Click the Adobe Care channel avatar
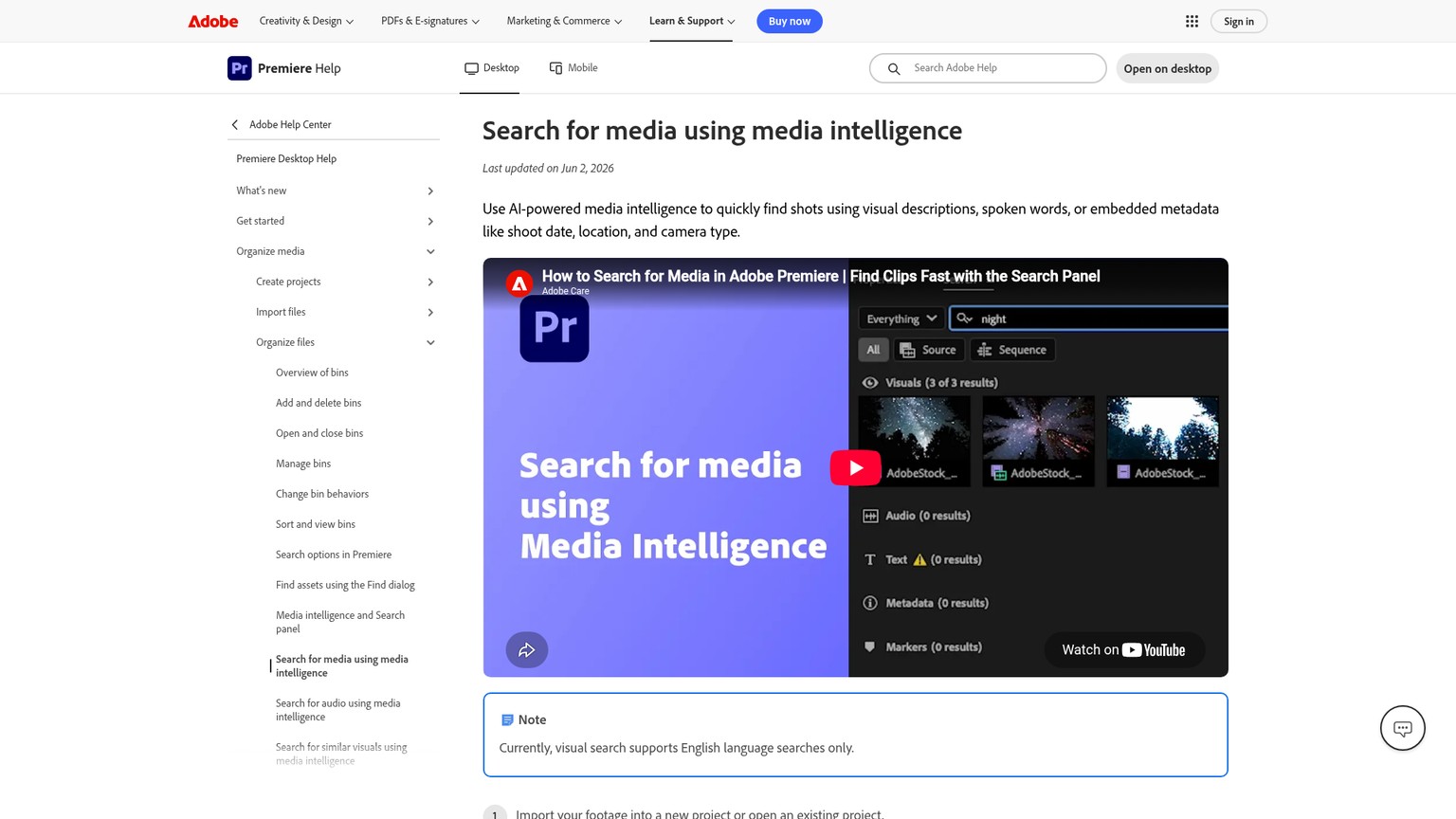This screenshot has width=1456, height=819. (519, 282)
